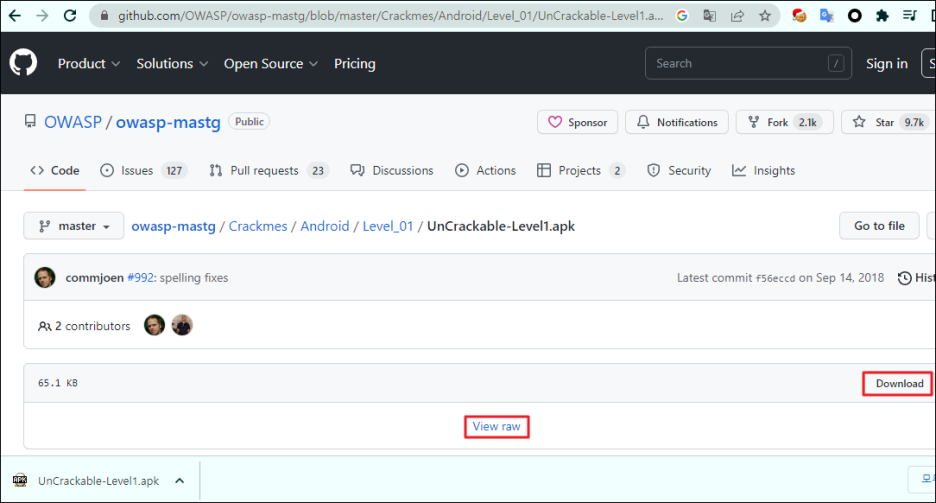Open pull request #992 link
This screenshot has width=936, height=503.
(140, 277)
